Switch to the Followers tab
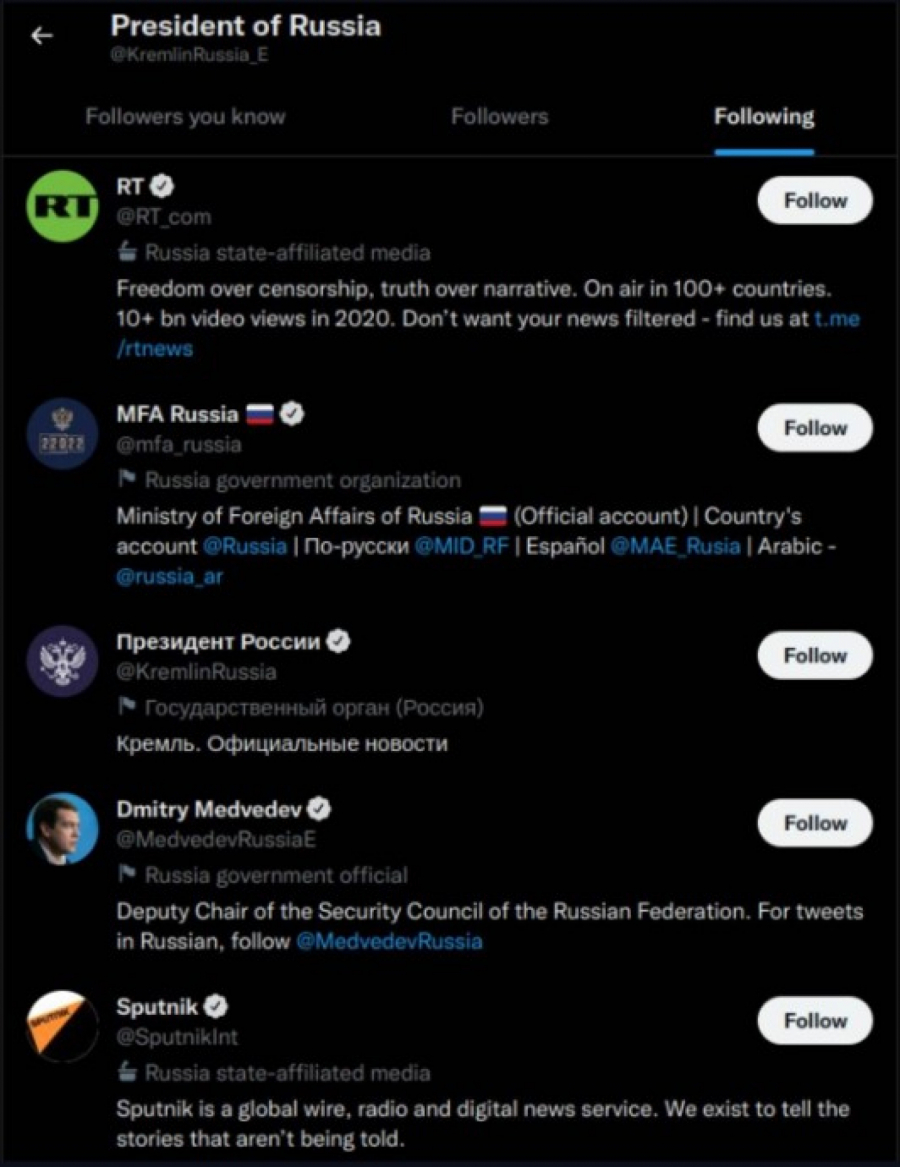 click(499, 117)
